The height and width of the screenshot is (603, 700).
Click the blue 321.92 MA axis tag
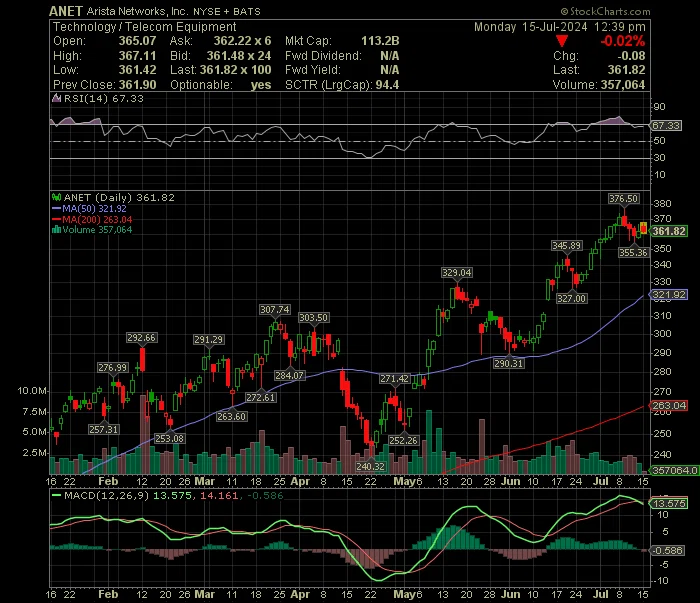[x=668, y=295]
